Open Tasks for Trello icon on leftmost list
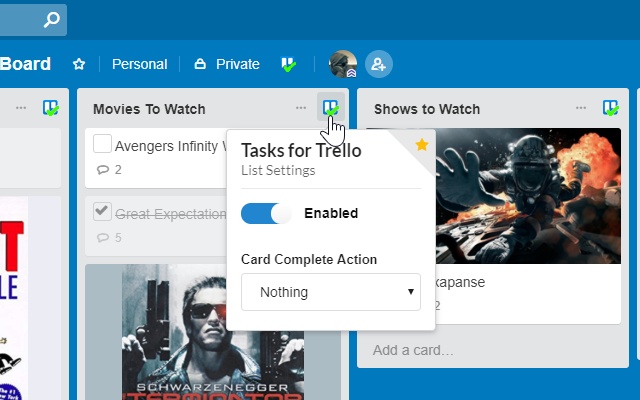Image resolution: width=640 pixels, height=400 pixels. click(x=51, y=108)
